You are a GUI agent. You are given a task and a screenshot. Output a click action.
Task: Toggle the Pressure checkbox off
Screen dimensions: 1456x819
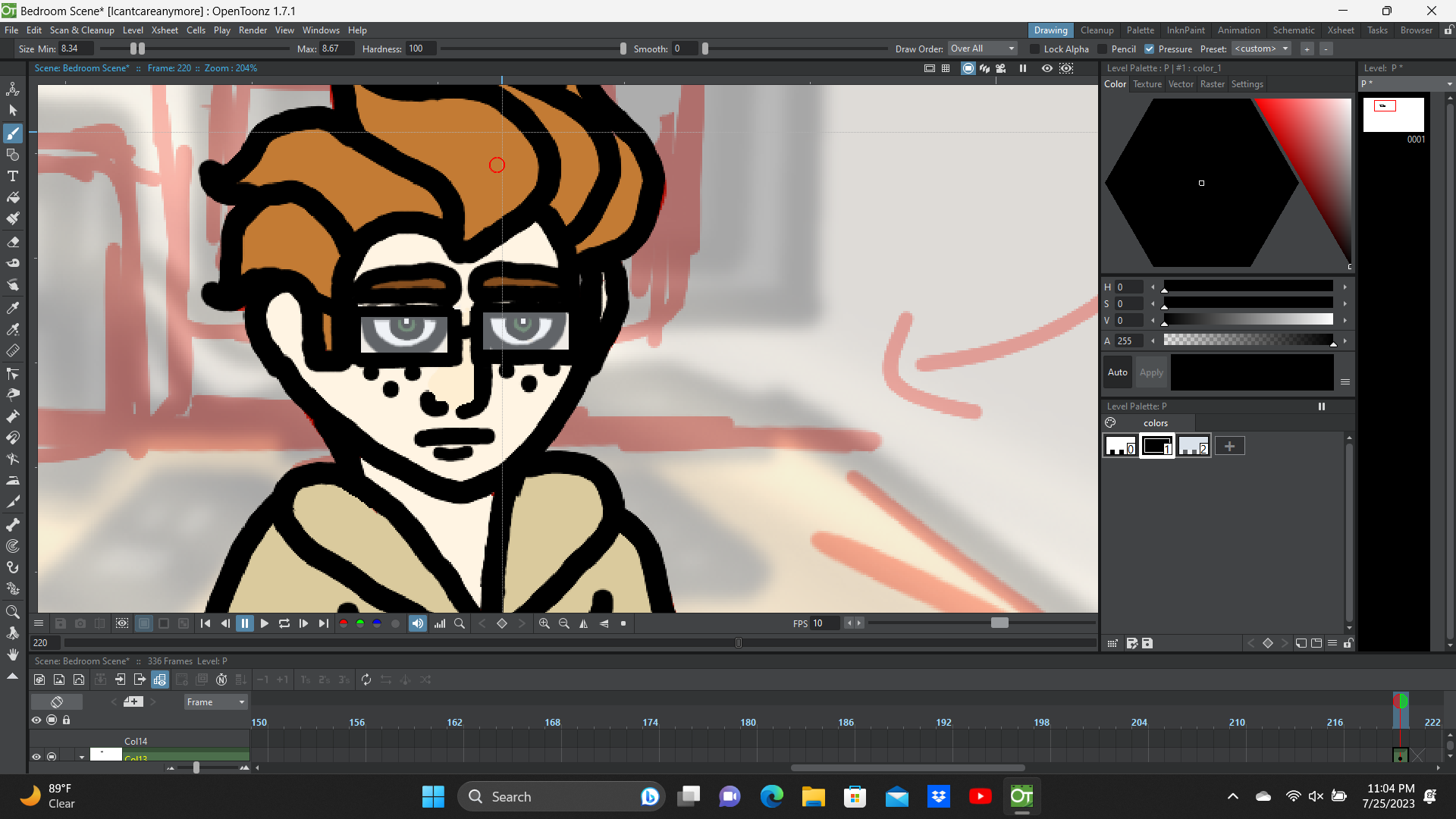coord(1150,49)
